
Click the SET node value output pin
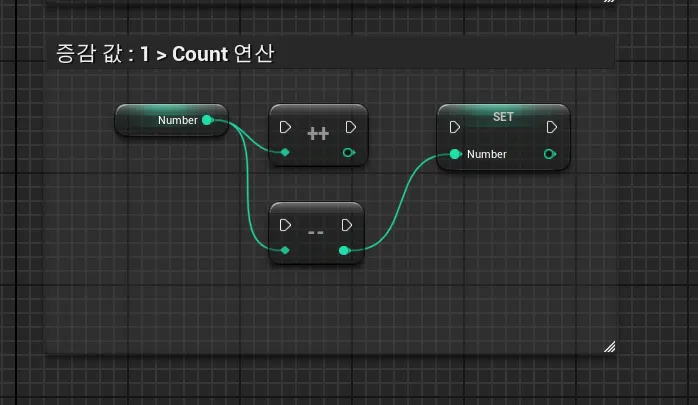point(550,154)
